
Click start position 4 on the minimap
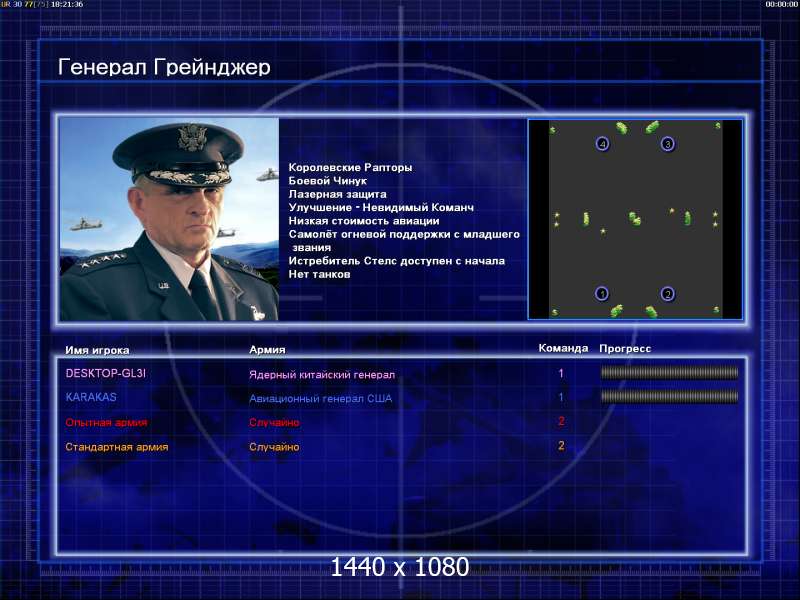point(603,144)
